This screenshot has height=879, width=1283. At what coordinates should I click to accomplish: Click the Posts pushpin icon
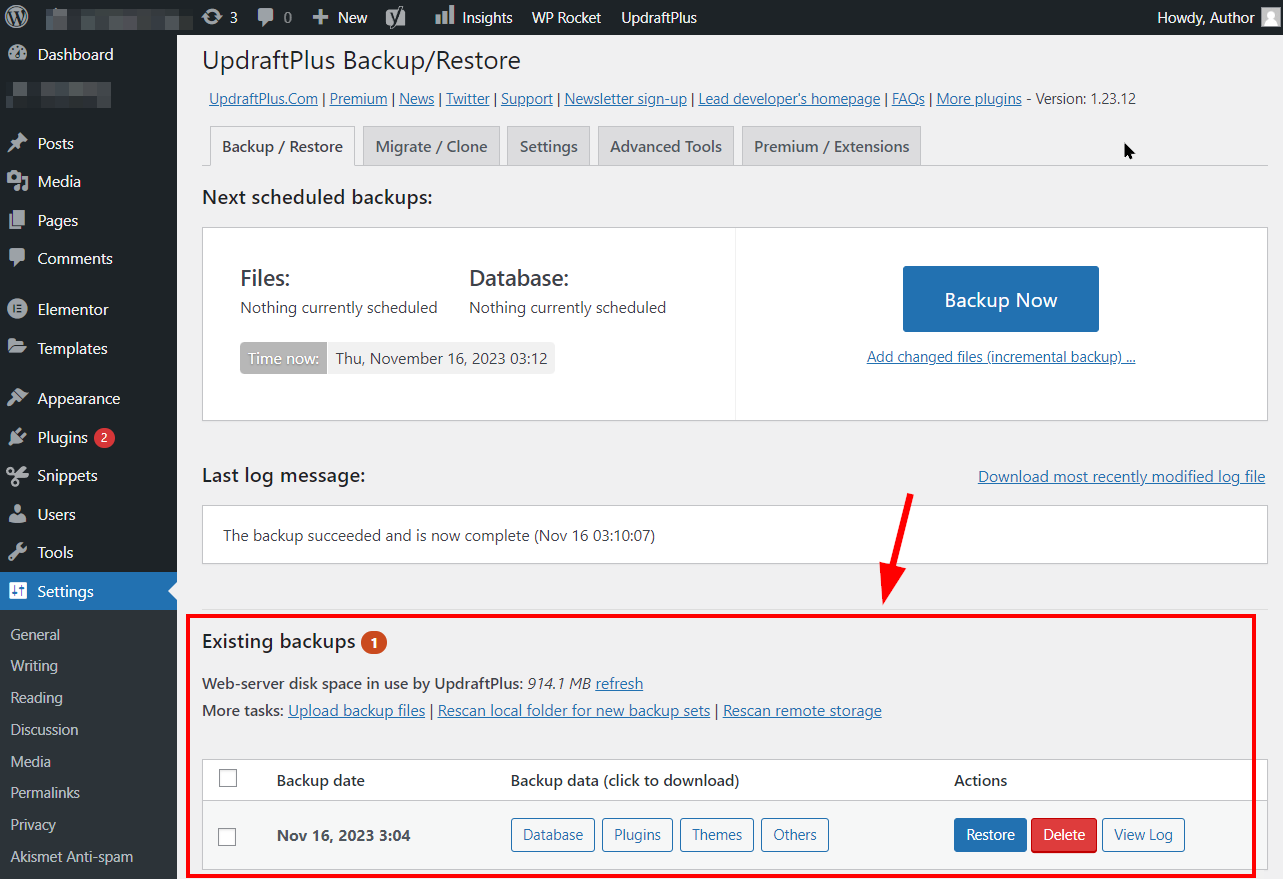point(18,143)
